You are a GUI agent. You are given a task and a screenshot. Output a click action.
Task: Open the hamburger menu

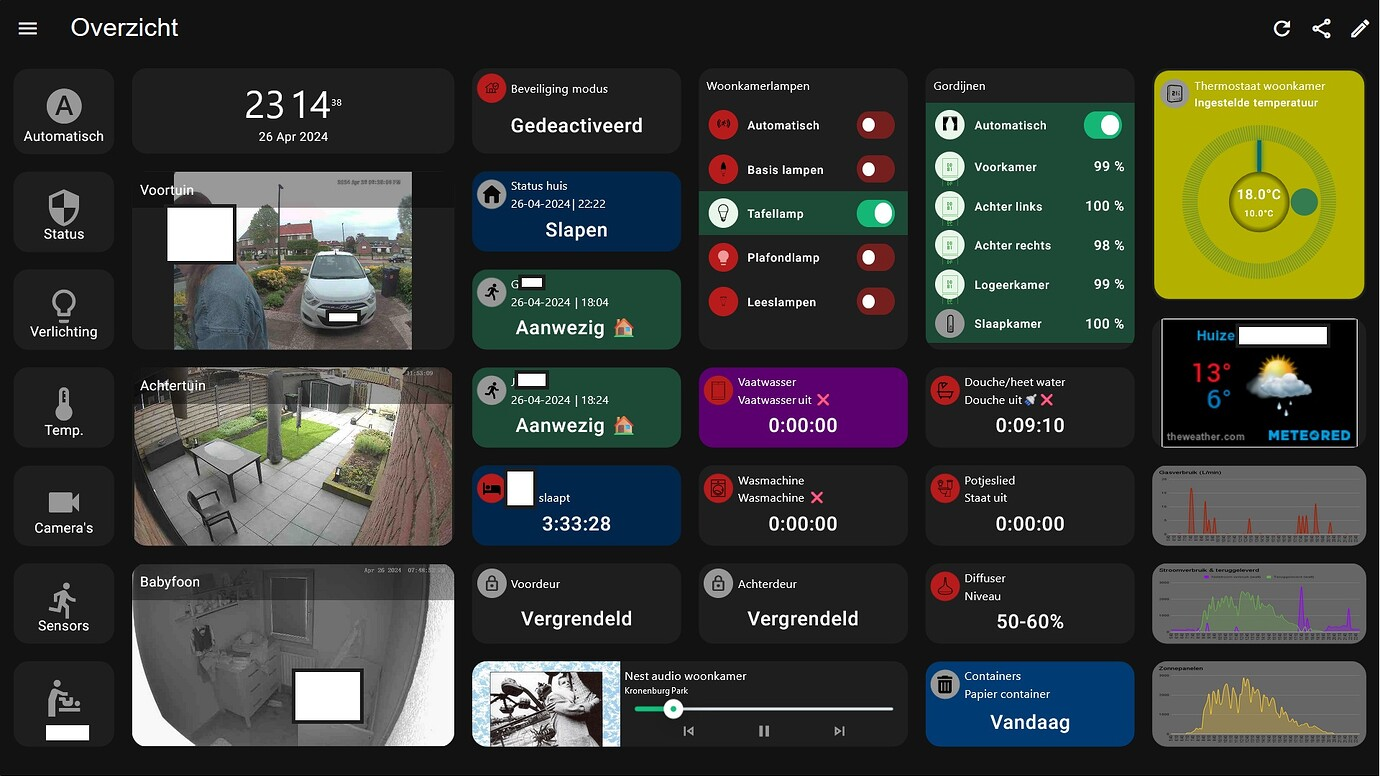28,28
